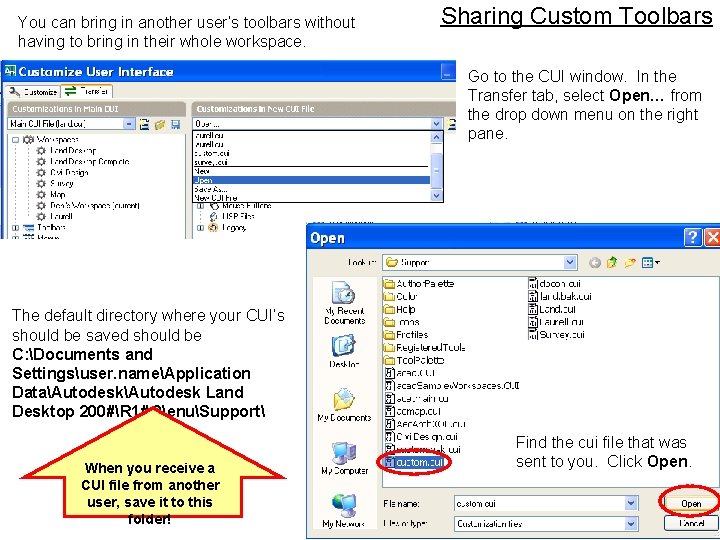Select the Land Desktop Complete workspace
Image resolution: width=720 pixels, height=540 pixels.
point(90,162)
